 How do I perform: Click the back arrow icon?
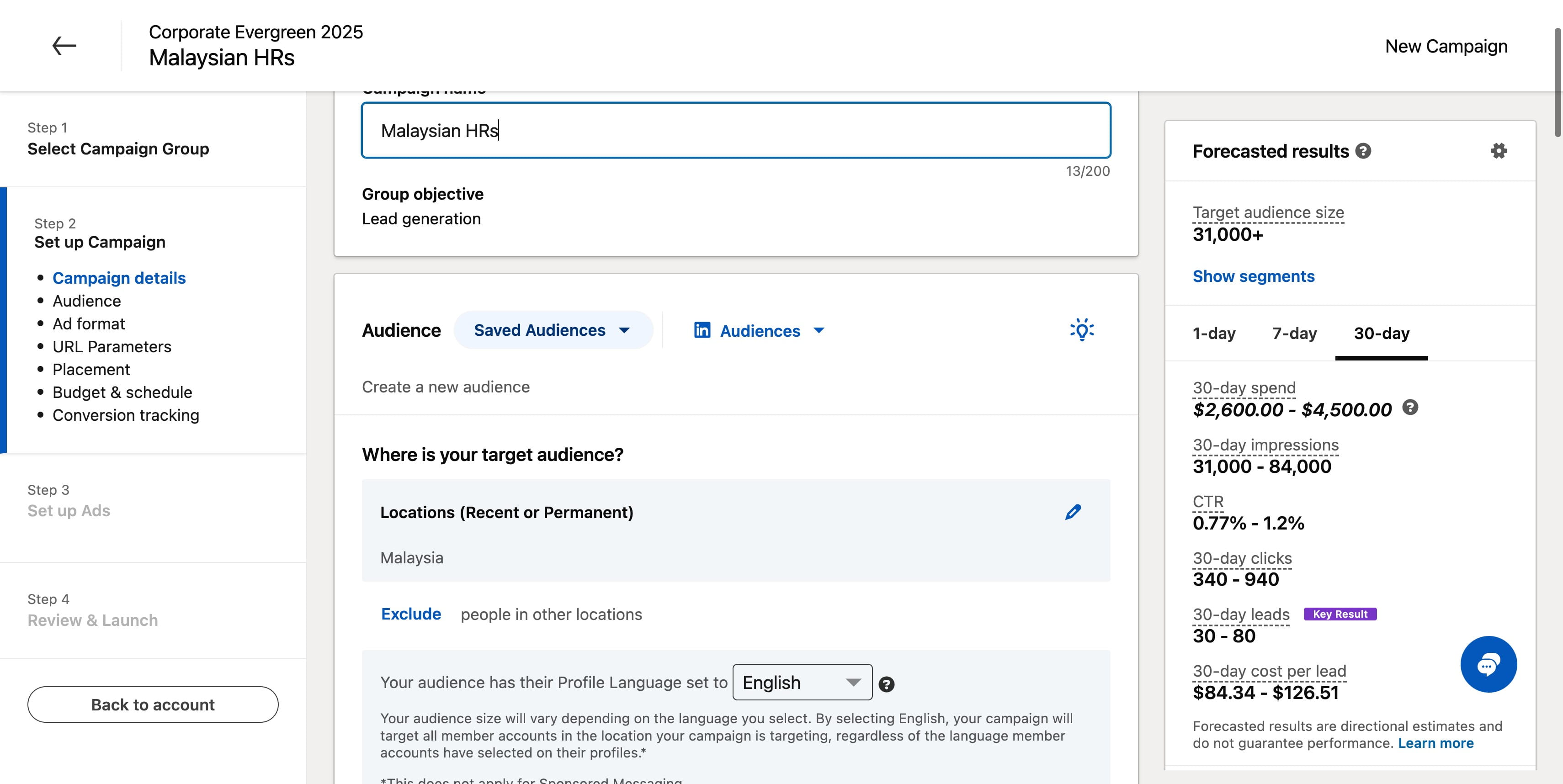[64, 46]
